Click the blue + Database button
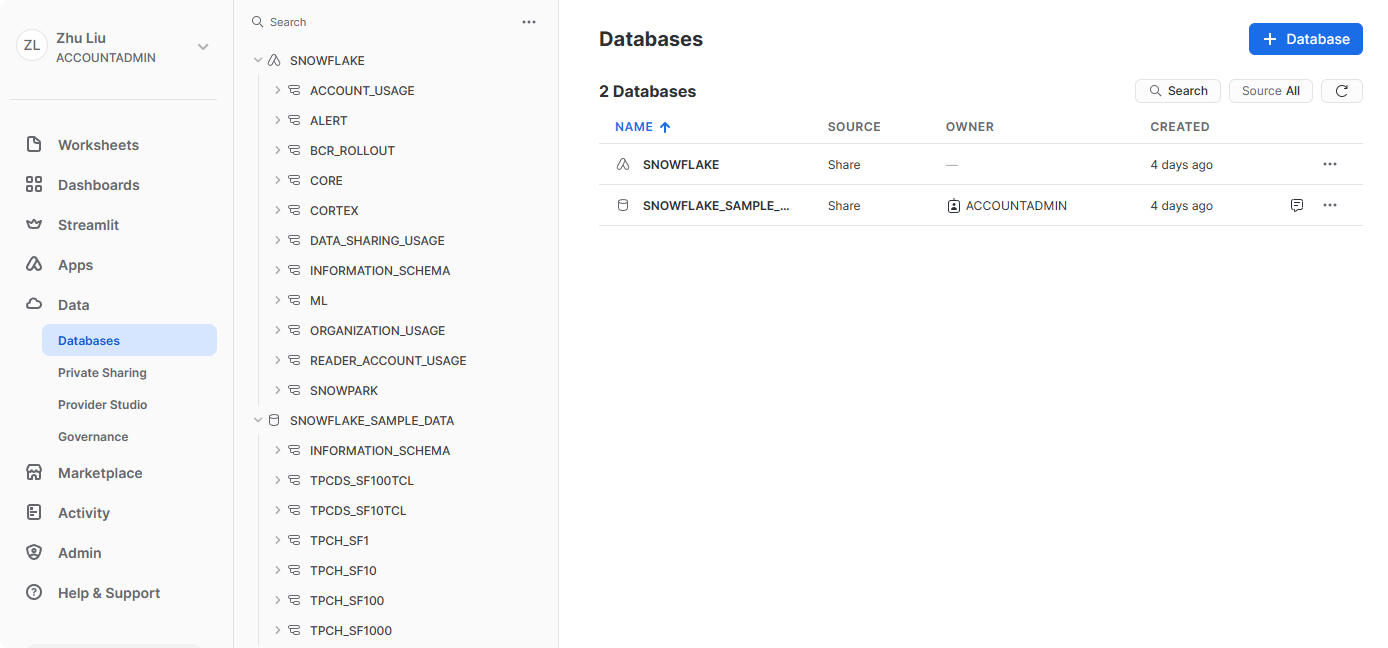 point(1305,39)
